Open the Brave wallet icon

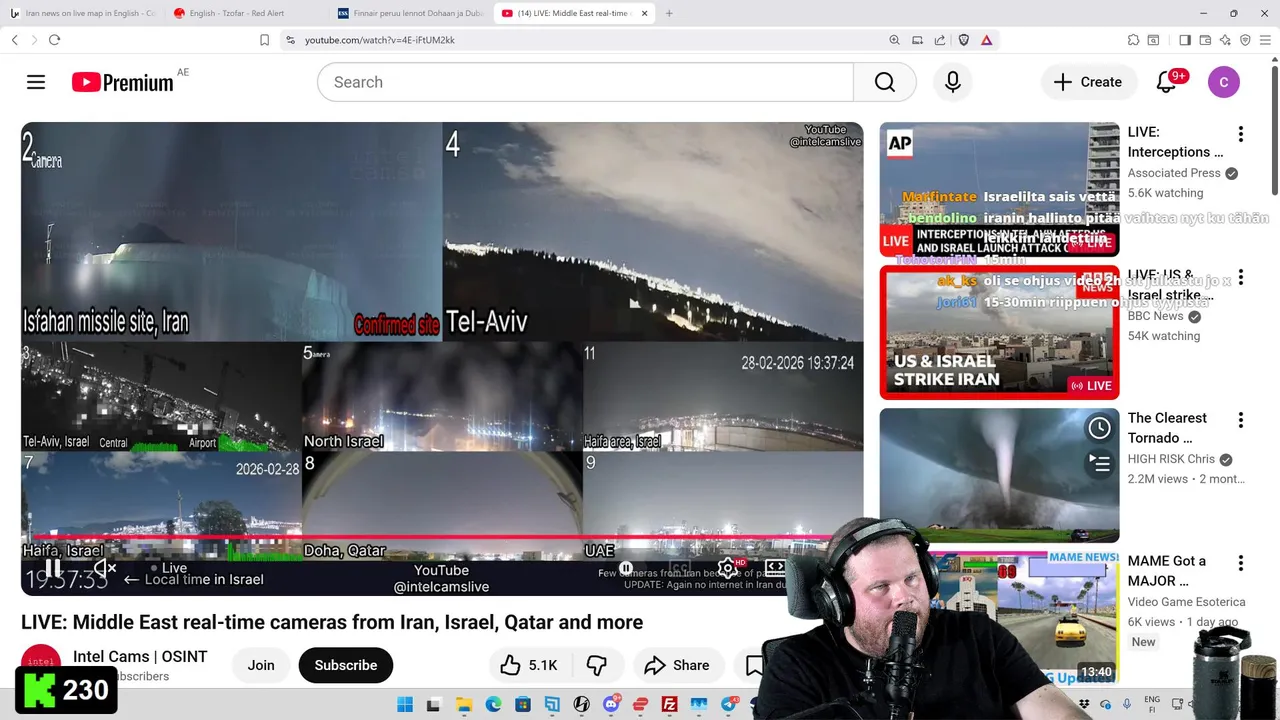click(1205, 40)
